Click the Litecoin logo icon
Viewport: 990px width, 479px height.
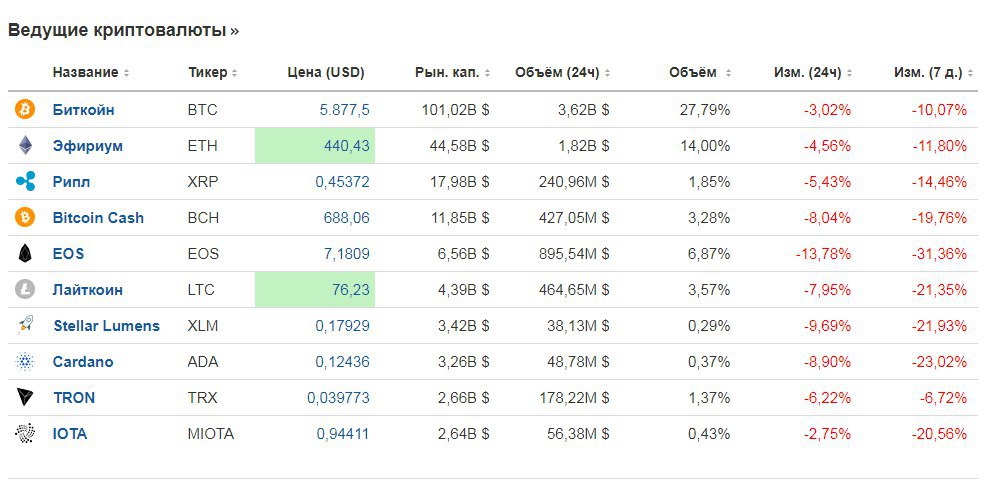pos(25,290)
